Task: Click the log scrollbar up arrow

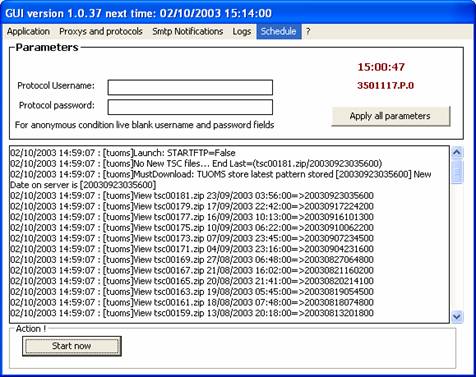Action: pyautogui.click(x=457, y=153)
